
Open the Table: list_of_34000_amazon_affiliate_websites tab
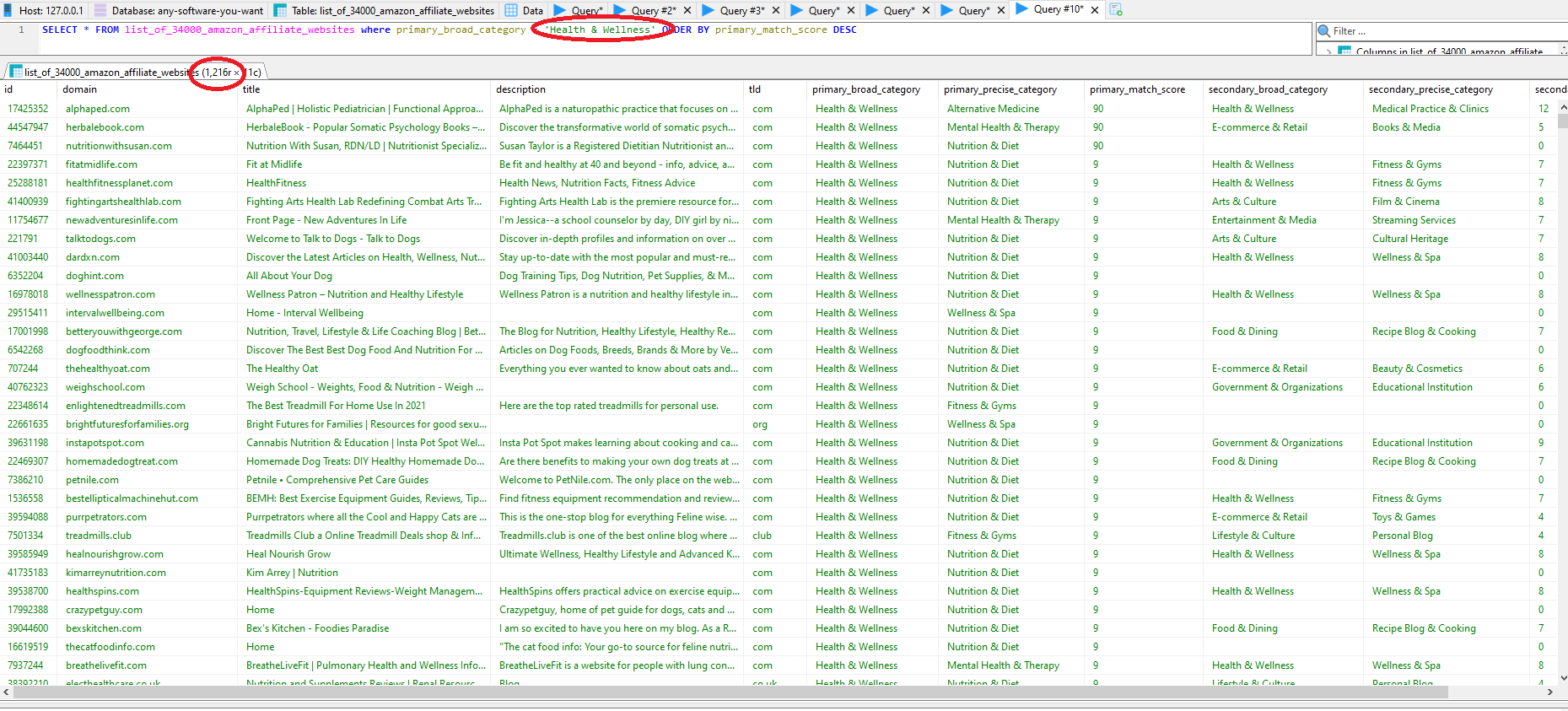[385, 11]
